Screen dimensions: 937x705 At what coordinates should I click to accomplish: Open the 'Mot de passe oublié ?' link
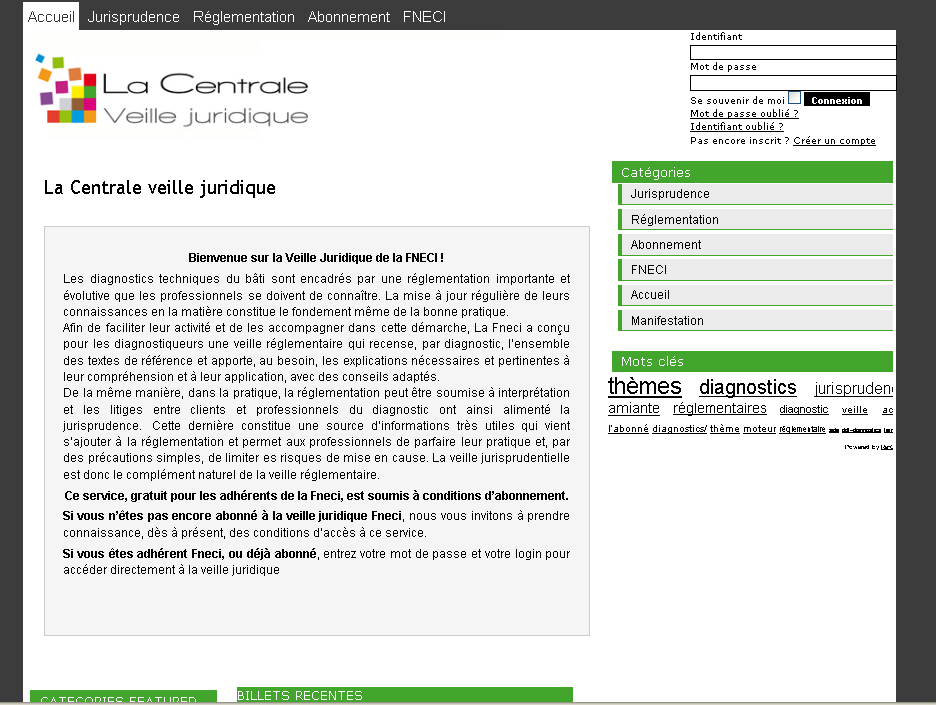point(744,114)
